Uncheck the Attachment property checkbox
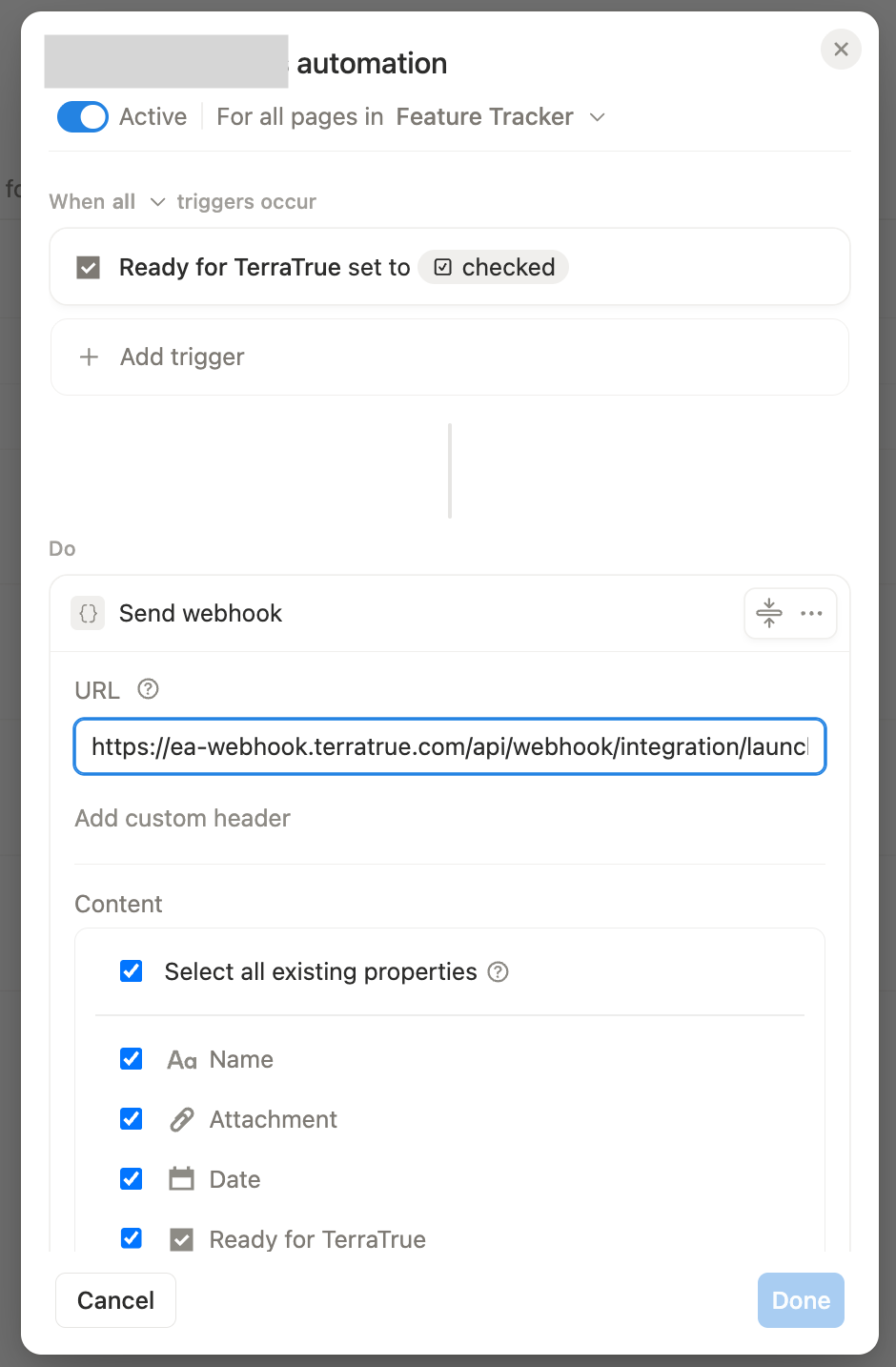896x1367 pixels. pyautogui.click(x=132, y=1119)
